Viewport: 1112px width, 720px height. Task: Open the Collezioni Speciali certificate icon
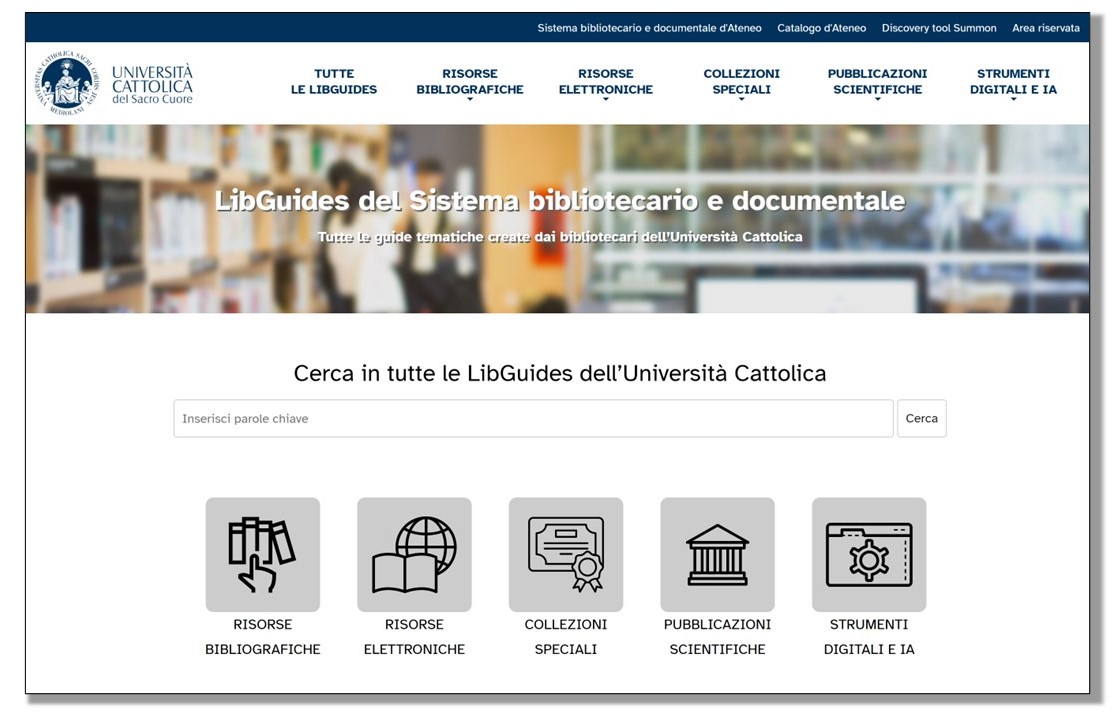point(565,554)
